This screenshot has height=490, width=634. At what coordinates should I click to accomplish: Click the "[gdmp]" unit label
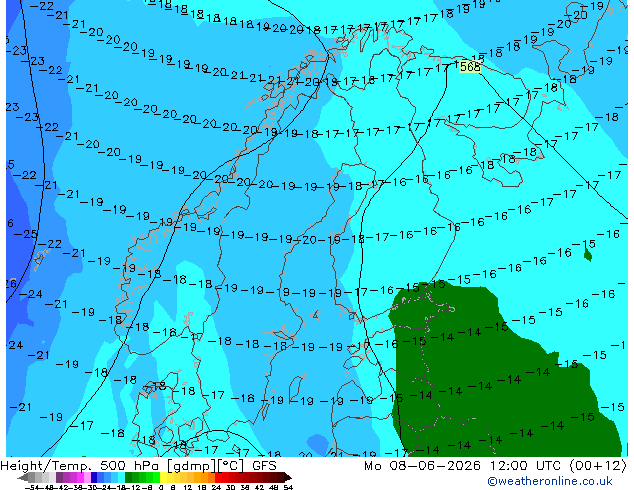click(x=192, y=466)
